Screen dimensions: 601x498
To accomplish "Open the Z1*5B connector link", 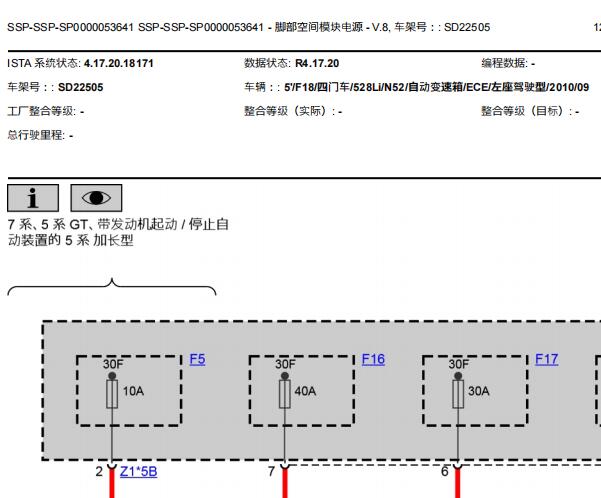I will pyautogui.click(x=138, y=471).
